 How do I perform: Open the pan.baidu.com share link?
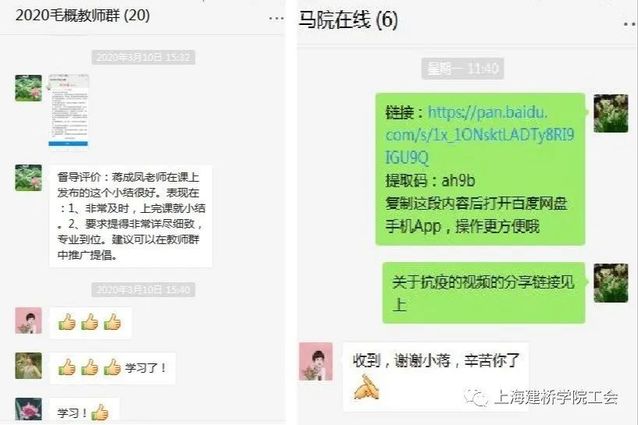coord(479,135)
